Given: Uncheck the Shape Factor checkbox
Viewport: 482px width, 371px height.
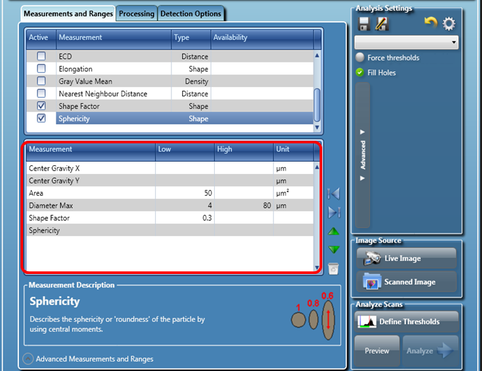Looking at the screenshot, I should pos(41,106).
